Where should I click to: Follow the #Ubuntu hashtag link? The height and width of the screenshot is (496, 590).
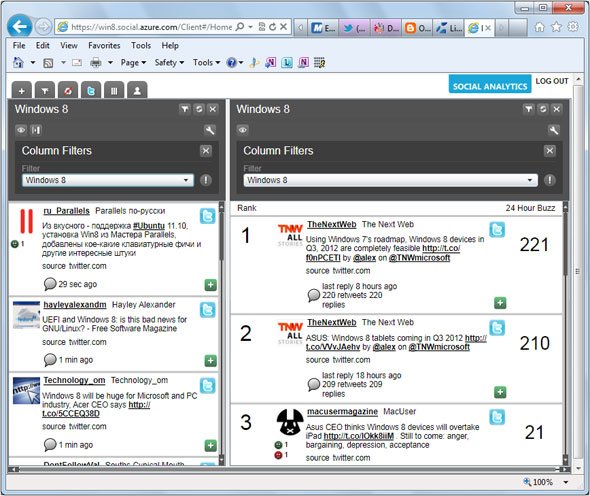(149, 226)
